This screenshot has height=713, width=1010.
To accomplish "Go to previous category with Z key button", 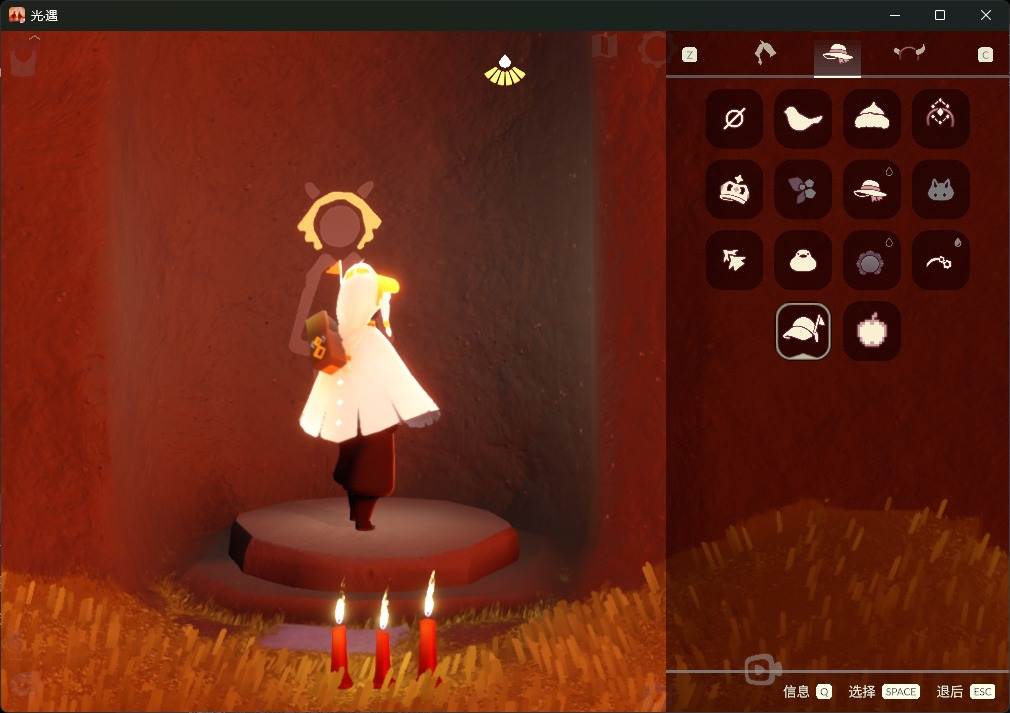I will pyautogui.click(x=689, y=55).
